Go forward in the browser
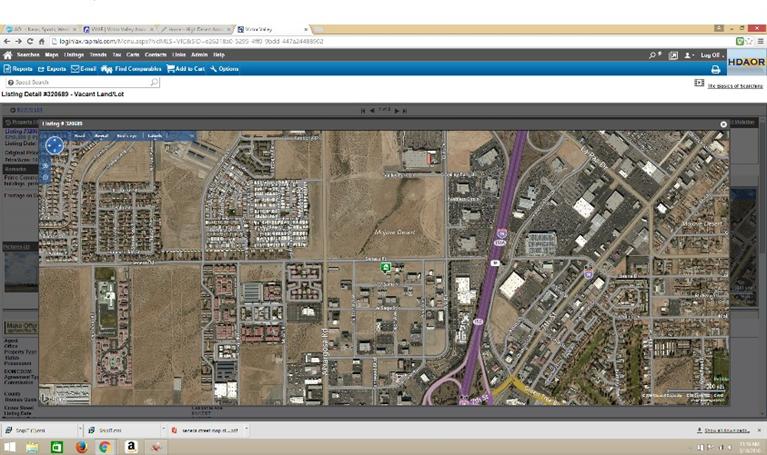 18,42
